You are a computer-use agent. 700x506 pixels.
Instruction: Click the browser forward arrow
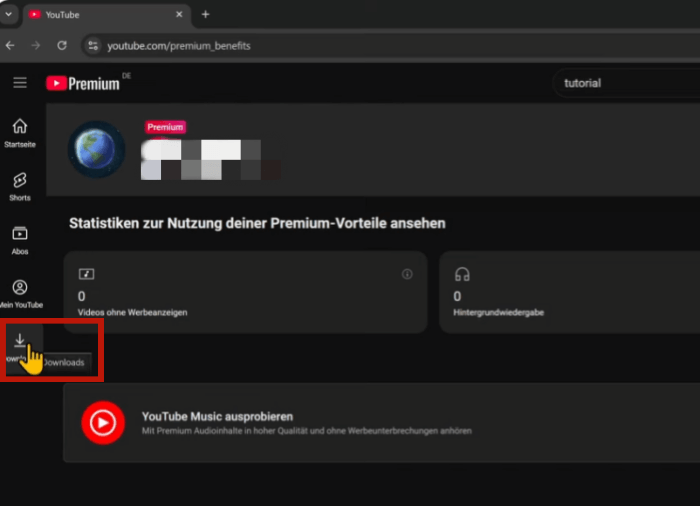point(36,46)
